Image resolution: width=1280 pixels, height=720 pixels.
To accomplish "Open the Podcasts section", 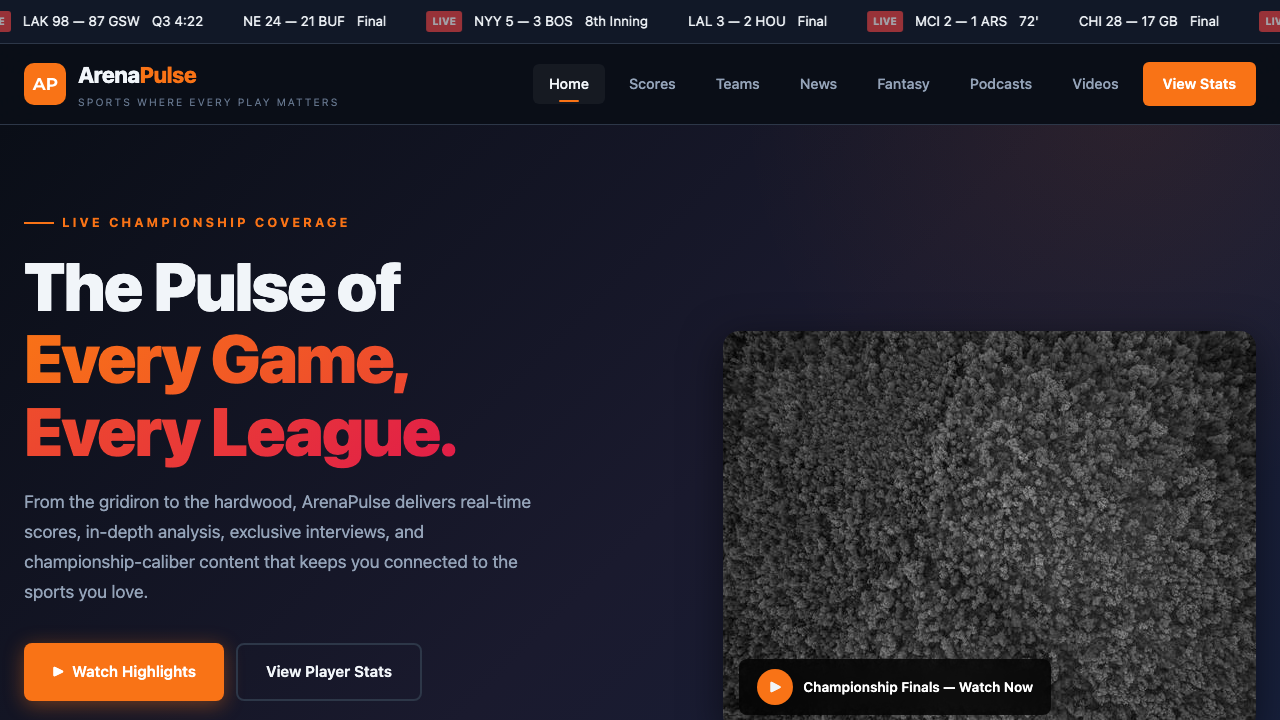I will click(x=1001, y=84).
